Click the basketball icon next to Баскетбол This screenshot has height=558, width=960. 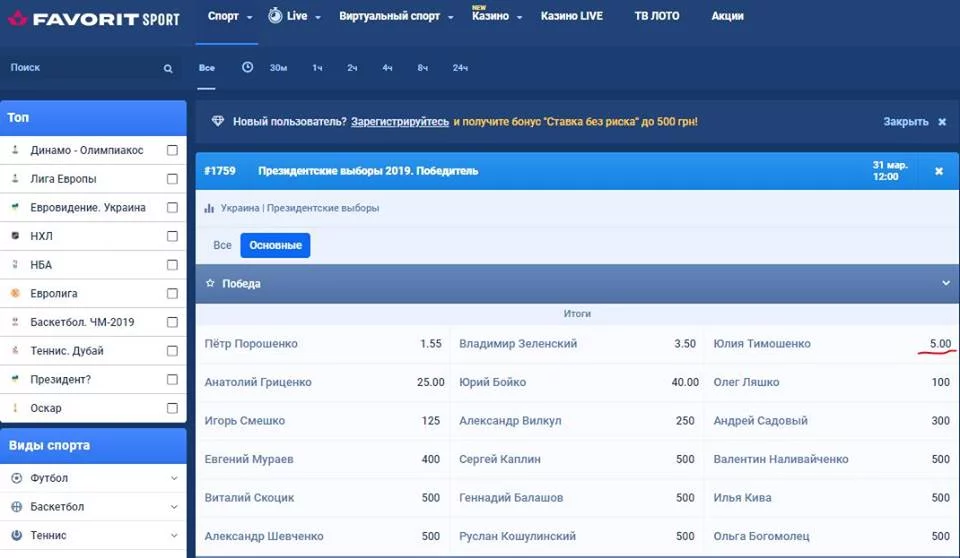(16, 507)
